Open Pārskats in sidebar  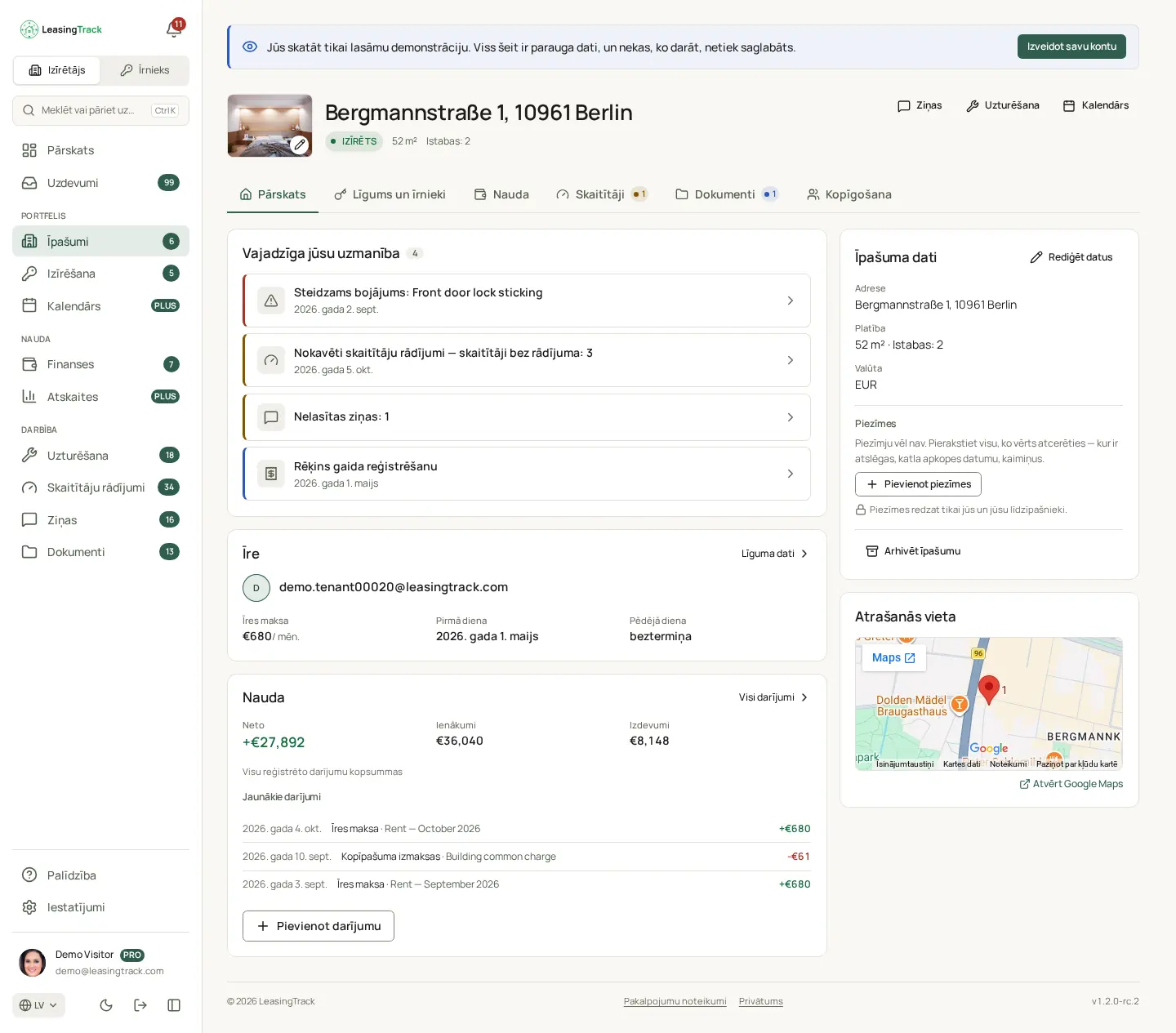100,150
